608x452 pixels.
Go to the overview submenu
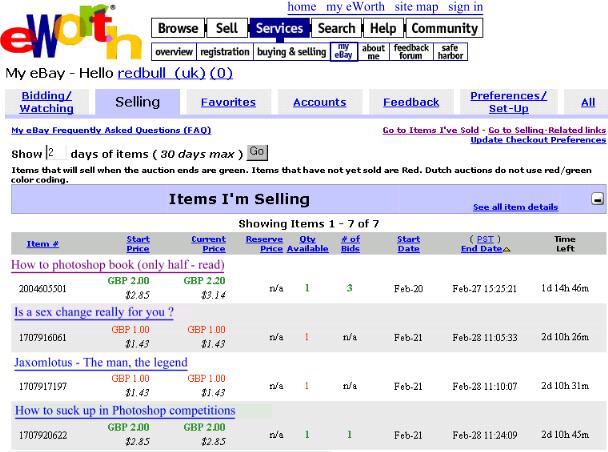point(174,52)
